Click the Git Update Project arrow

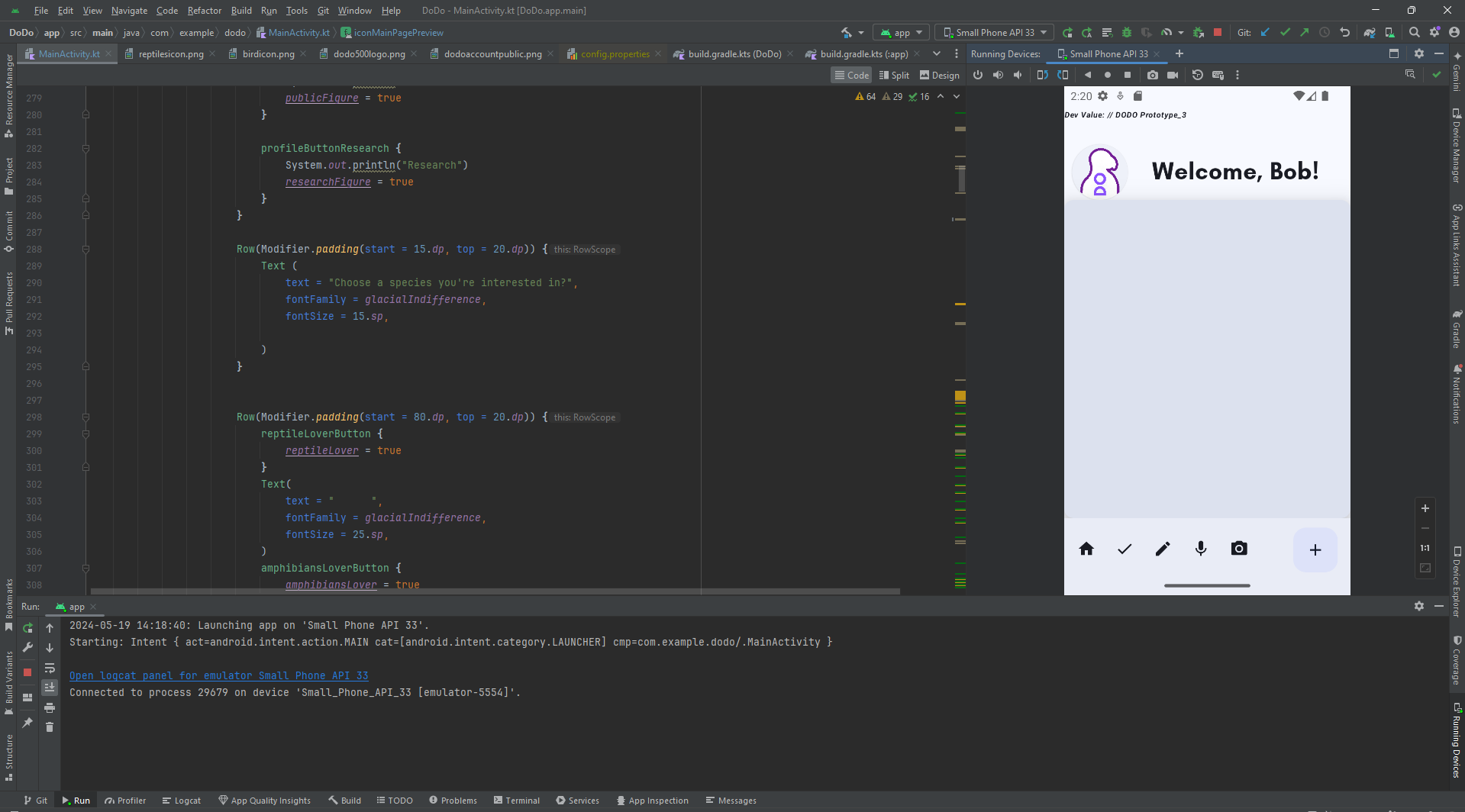click(x=1265, y=33)
